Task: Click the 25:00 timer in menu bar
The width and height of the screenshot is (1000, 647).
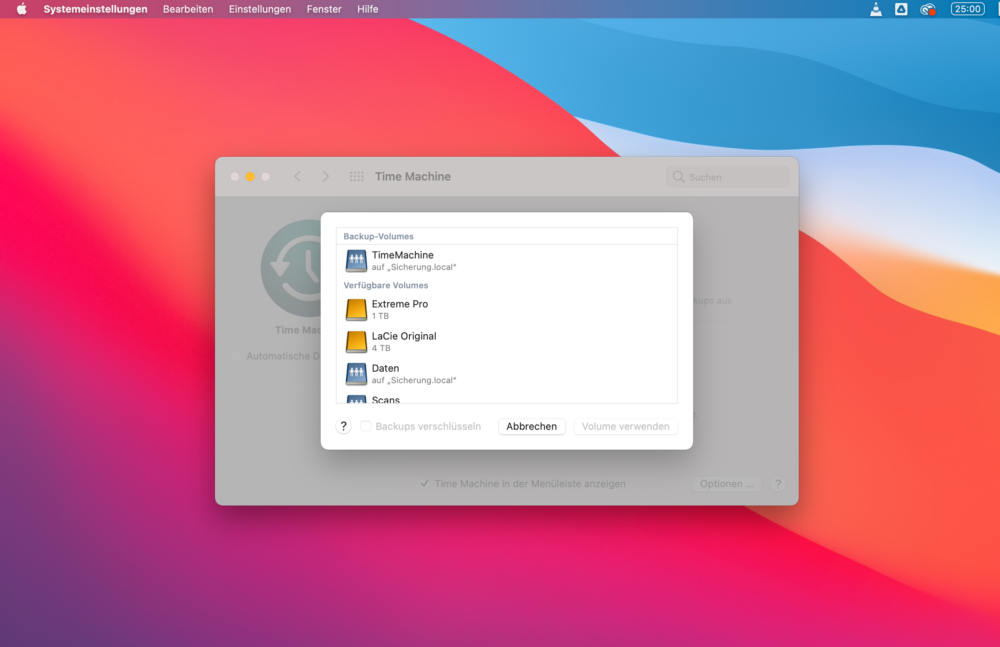Action: point(967,9)
